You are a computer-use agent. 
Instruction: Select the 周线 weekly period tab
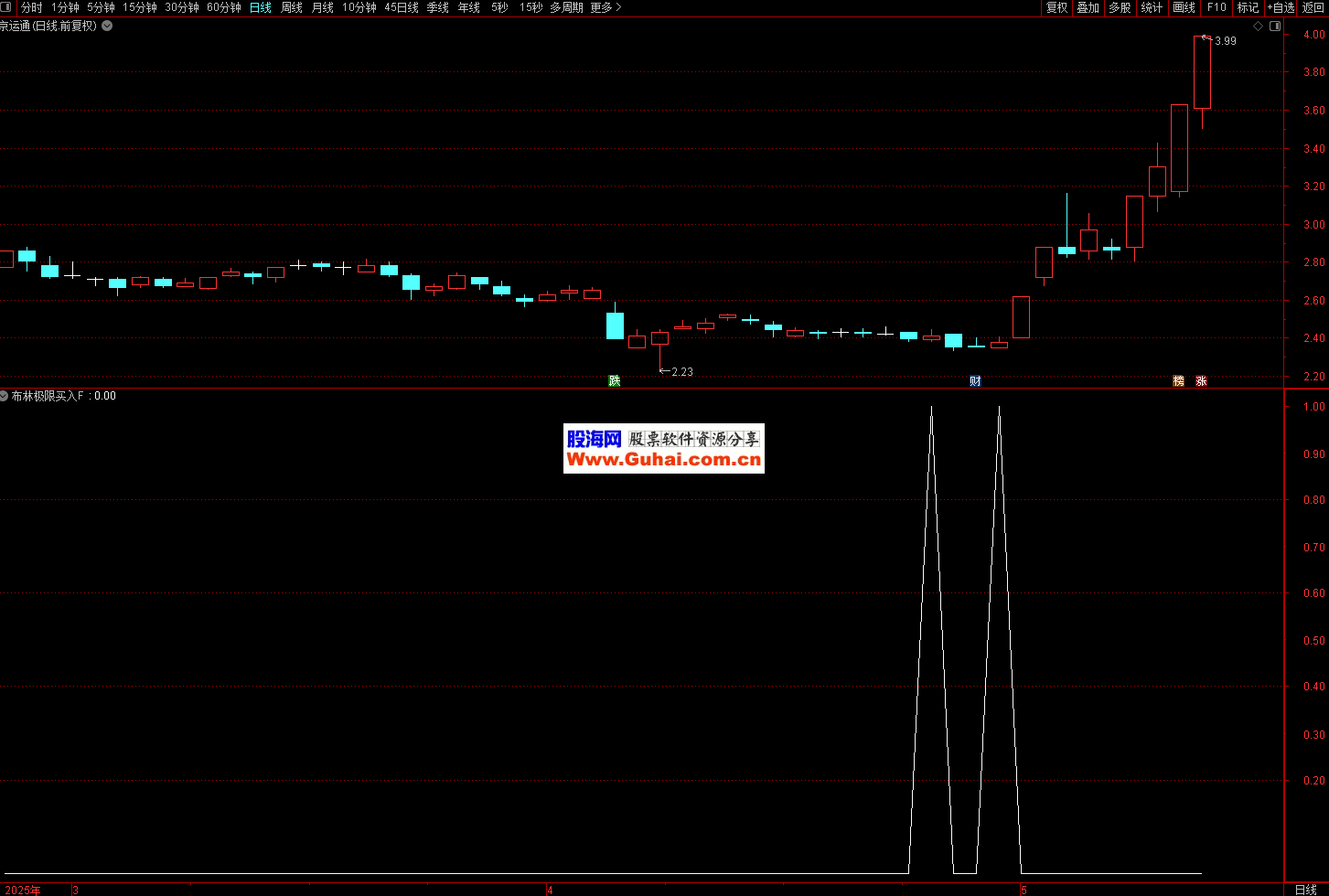pos(292,7)
